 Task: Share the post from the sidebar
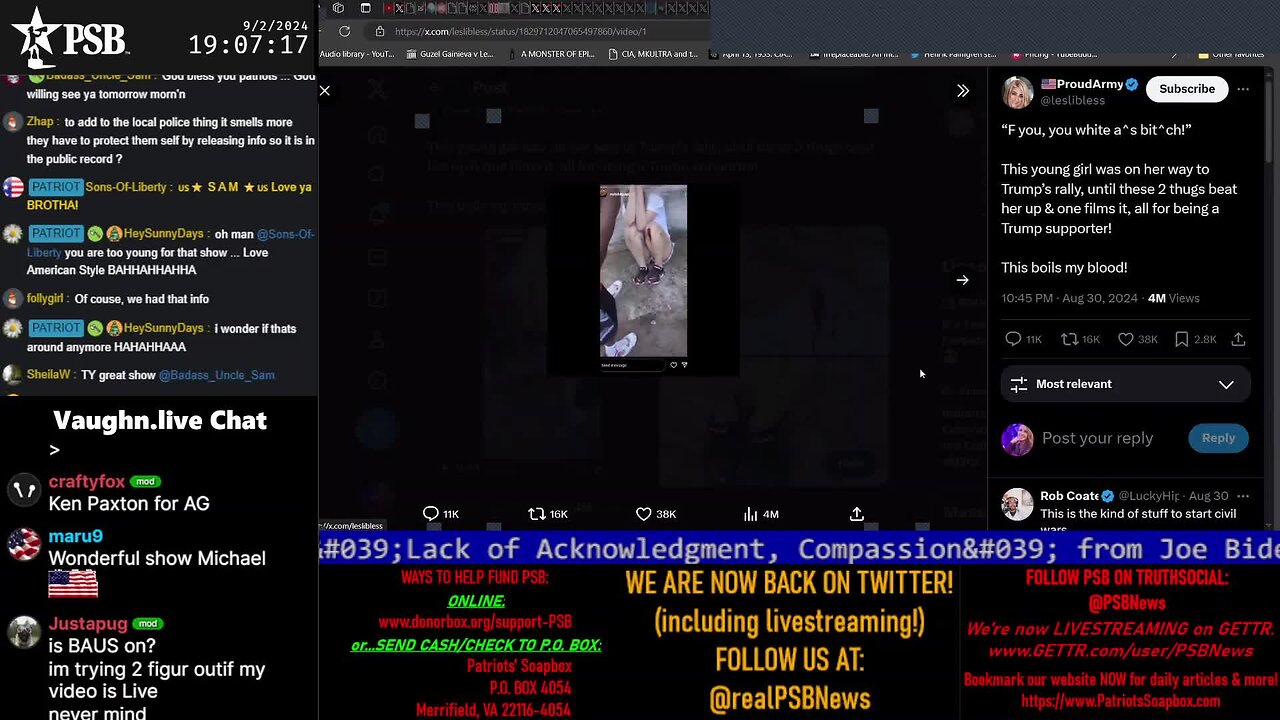(x=1238, y=339)
